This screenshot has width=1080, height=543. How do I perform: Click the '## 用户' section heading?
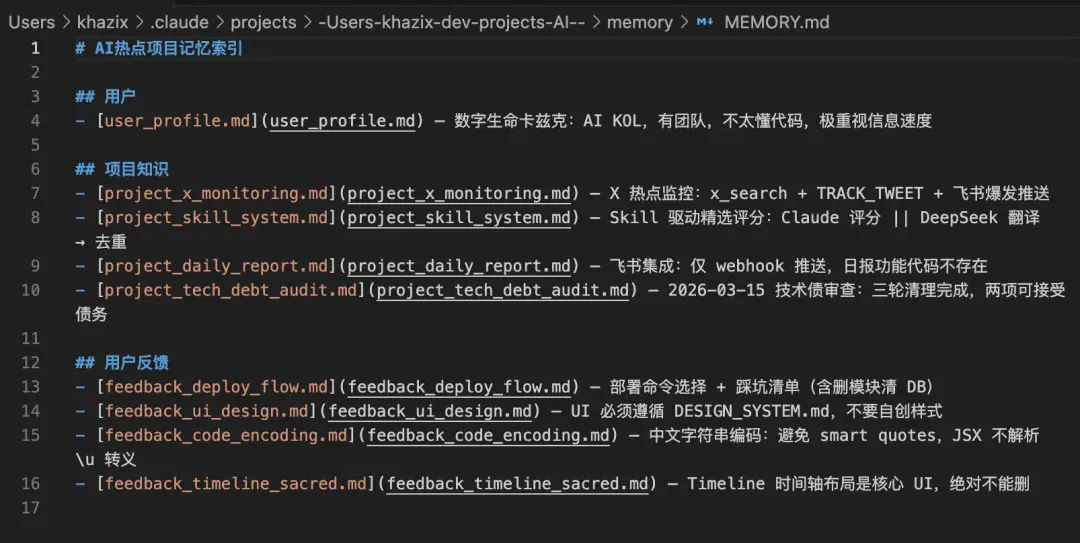105,96
